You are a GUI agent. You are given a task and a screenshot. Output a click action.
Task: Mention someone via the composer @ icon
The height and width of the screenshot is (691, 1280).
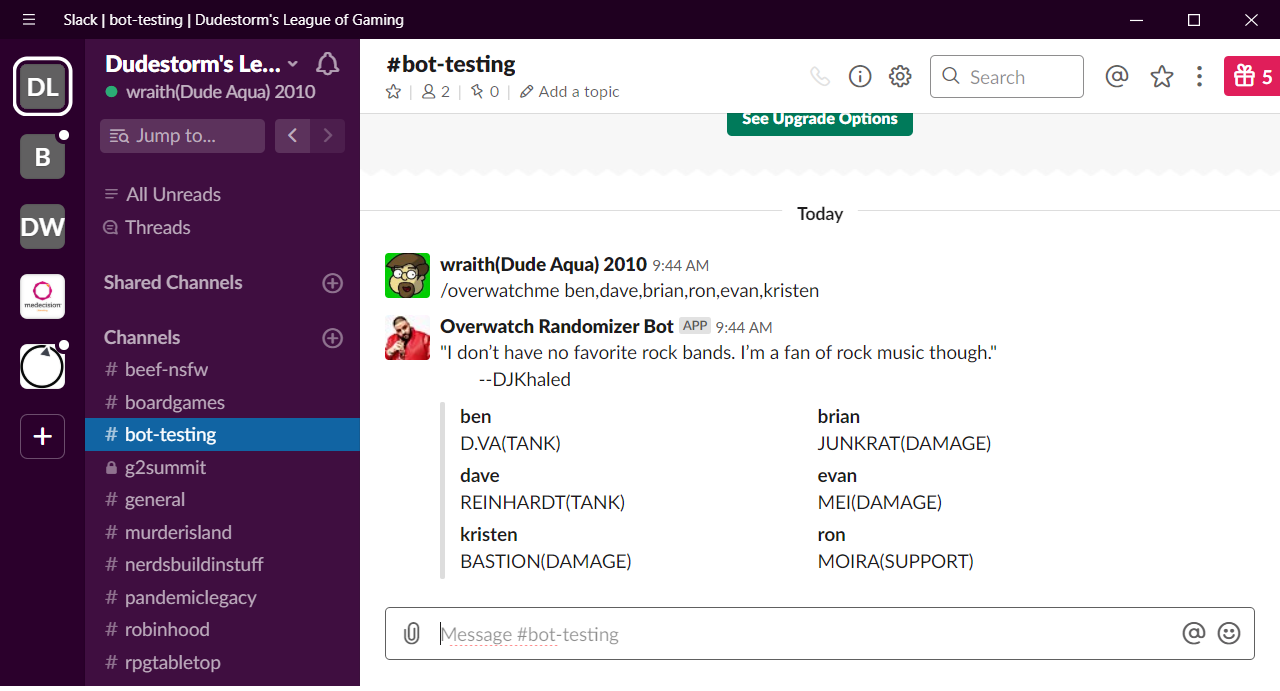coord(1194,633)
